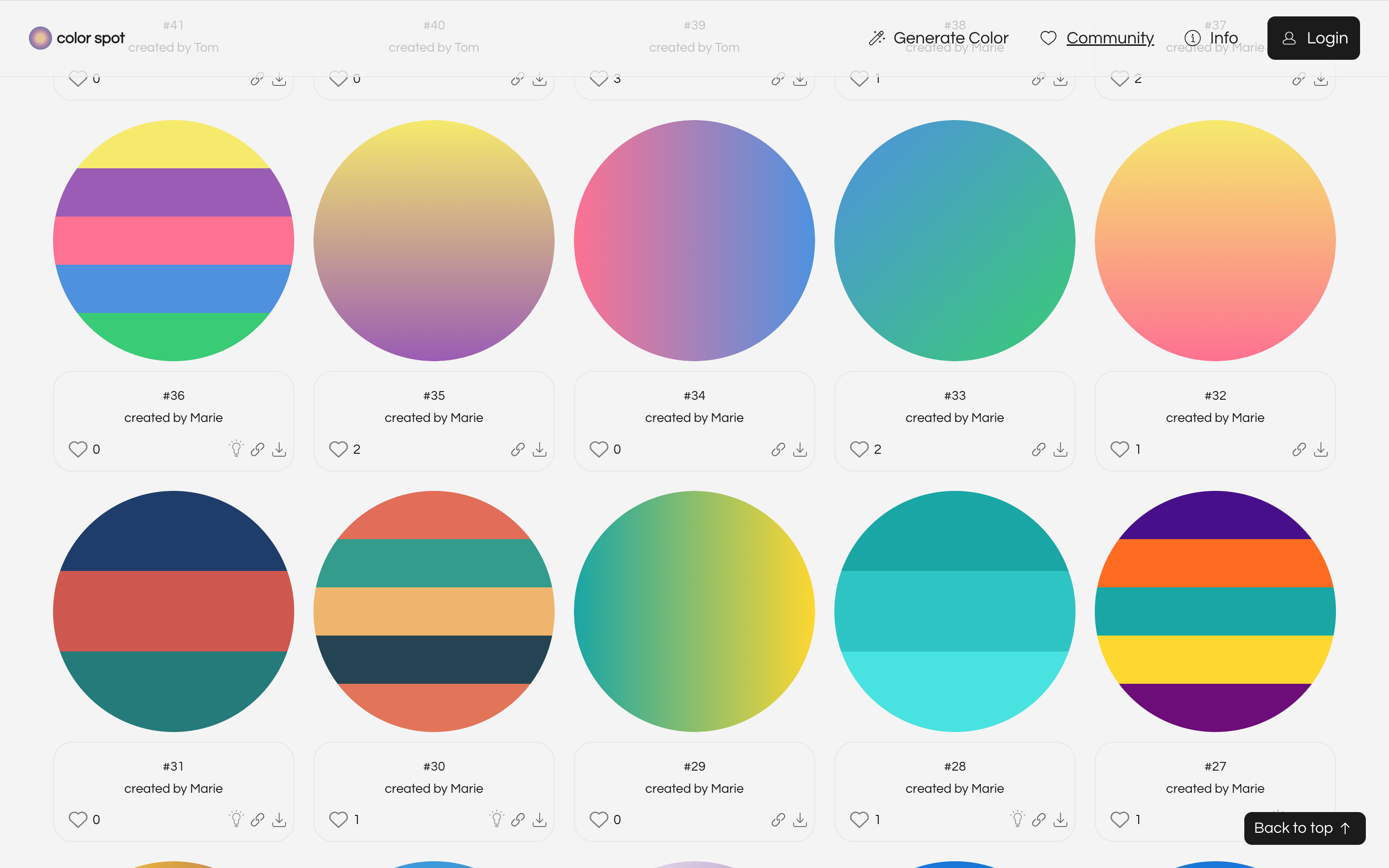The height and width of the screenshot is (868, 1389).
Task: Download palette #32 using its download icon
Action: (x=1321, y=449)
